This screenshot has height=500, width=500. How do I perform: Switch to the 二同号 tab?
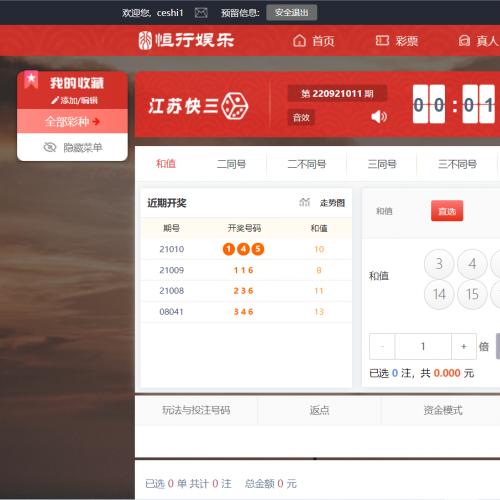pyautogui.click(x=231, y=164)
